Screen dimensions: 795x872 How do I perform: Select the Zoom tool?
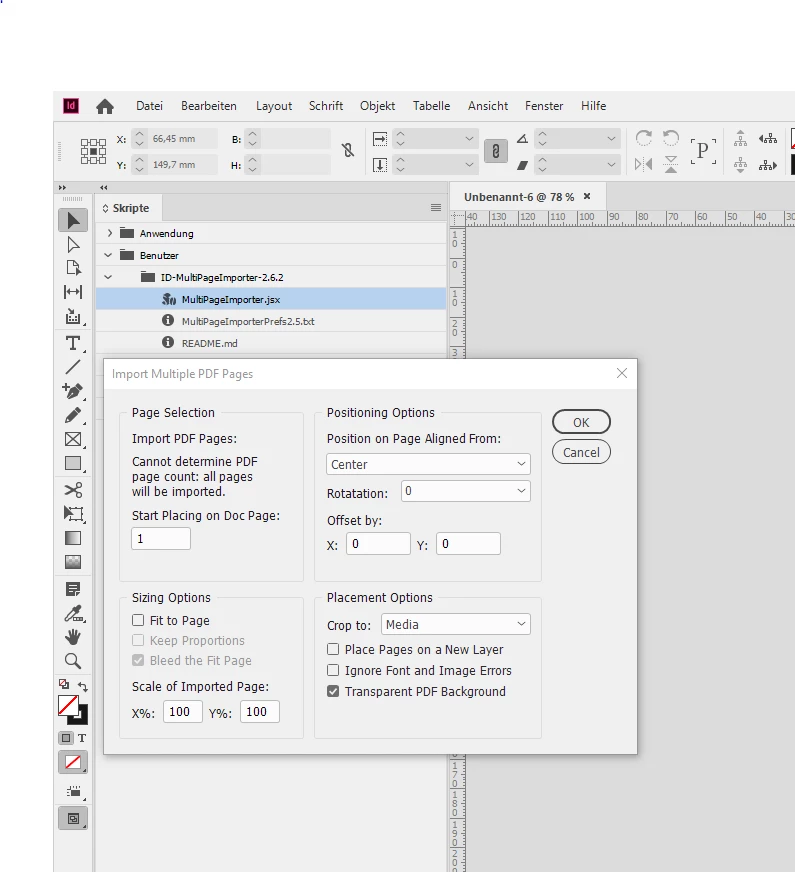click(73, 661)
